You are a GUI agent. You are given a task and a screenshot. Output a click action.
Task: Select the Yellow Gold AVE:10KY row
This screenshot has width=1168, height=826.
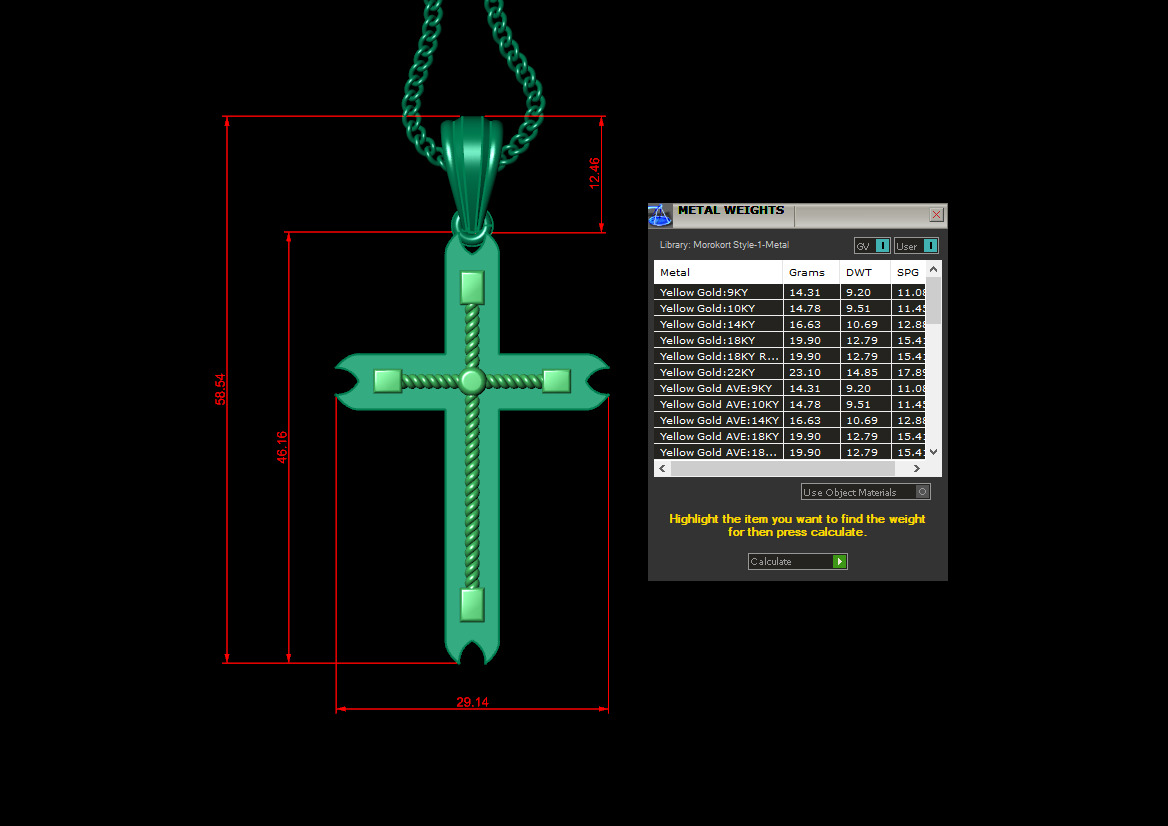click(790, 404)
